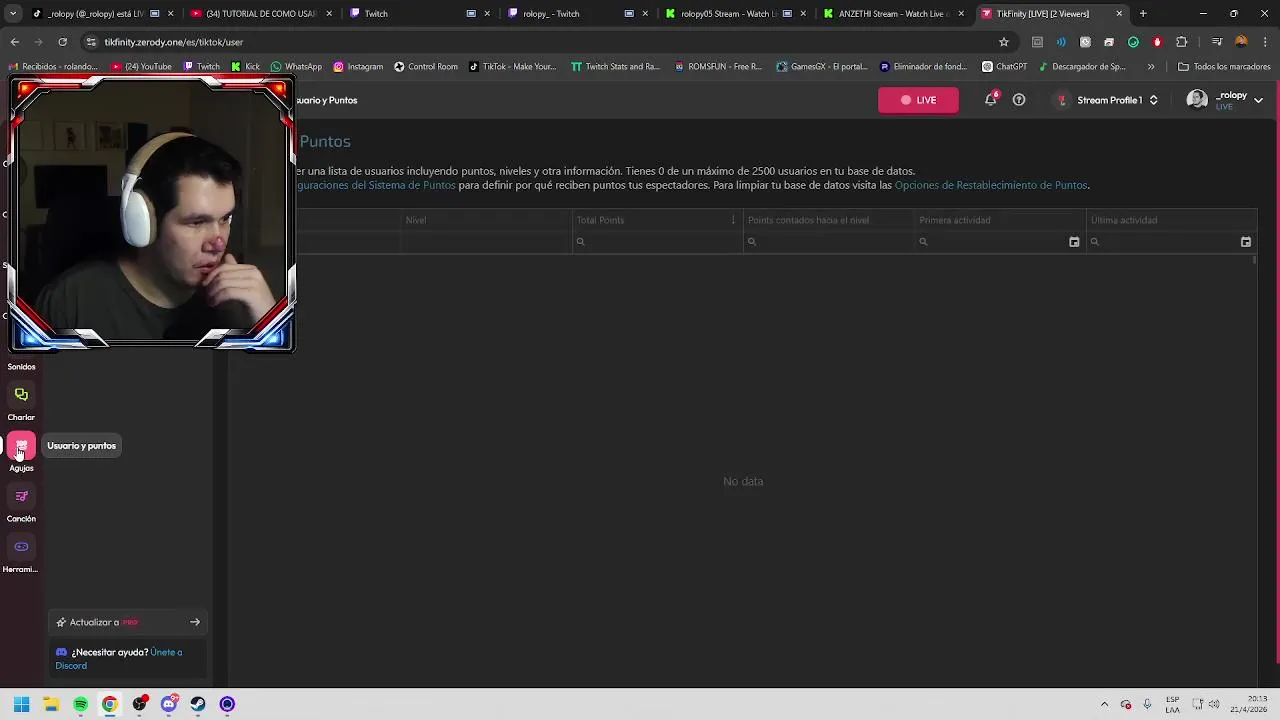Open the Herramientas tools sidebar icon
This screenshot has width=1280, height=720.
click(x=21, y=547)
